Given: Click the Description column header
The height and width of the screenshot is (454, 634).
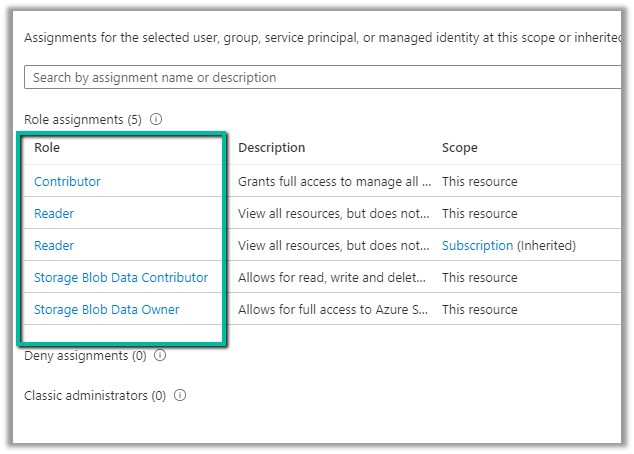Looking at the screenshot, I should [x=271, y=147].
